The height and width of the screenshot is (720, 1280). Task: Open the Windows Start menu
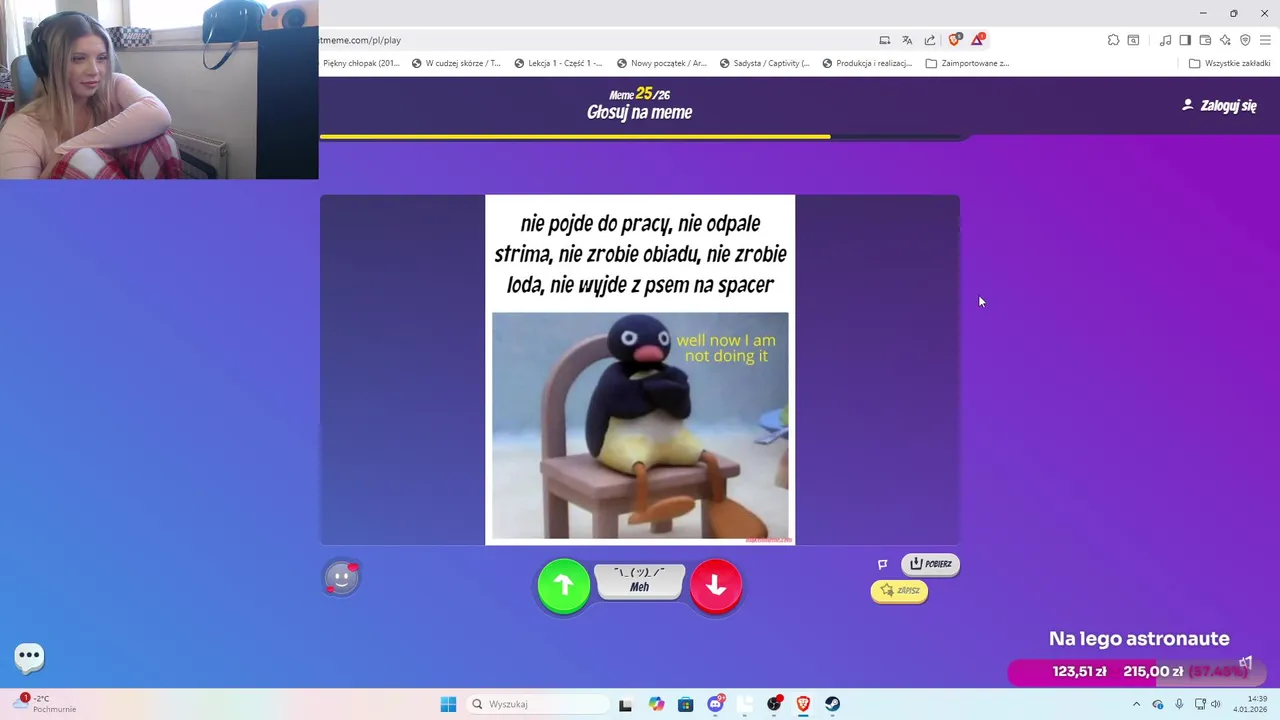pyautogui.click(x=448, y=704)
